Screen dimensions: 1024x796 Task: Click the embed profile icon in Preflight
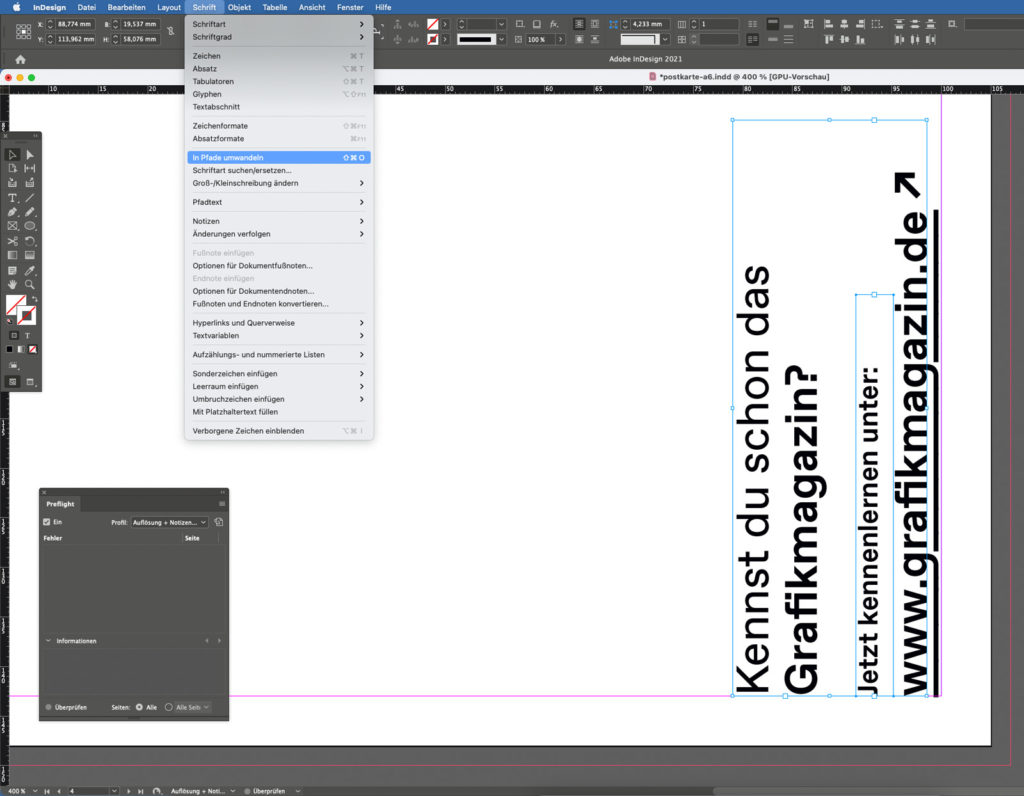pyautogui.click(x=219, y=522)
